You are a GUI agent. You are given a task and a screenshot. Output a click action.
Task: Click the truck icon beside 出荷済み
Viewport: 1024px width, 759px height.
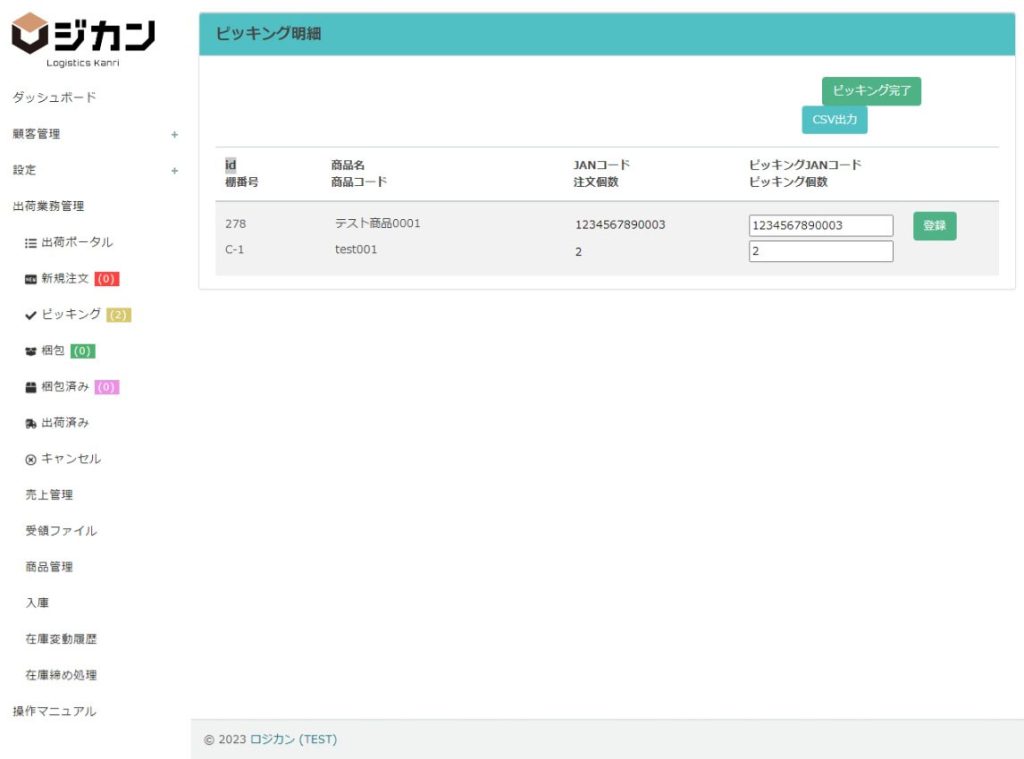point(31,423)
